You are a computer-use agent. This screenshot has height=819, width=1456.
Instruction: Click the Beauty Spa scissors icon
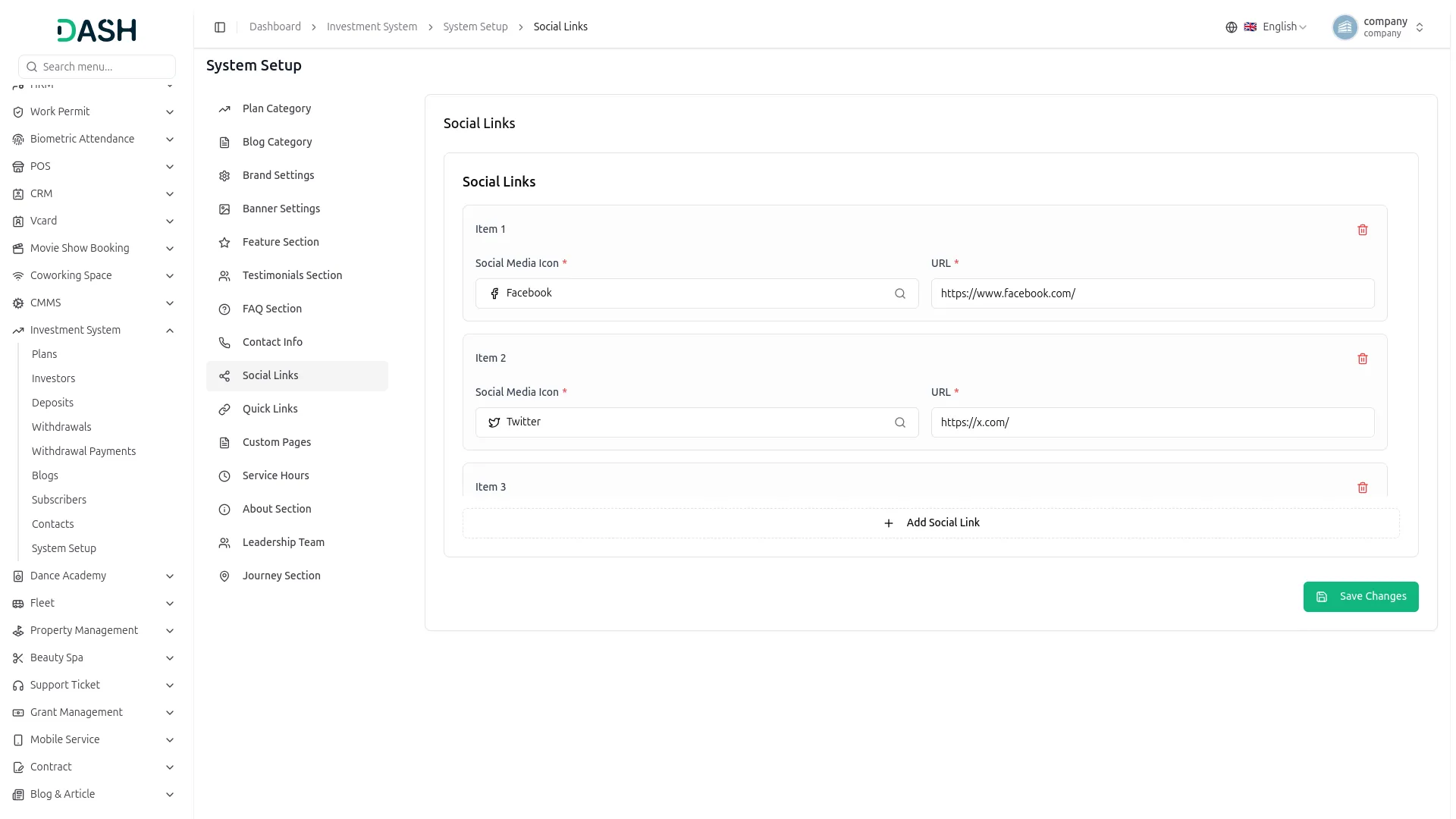click(18, 658)
